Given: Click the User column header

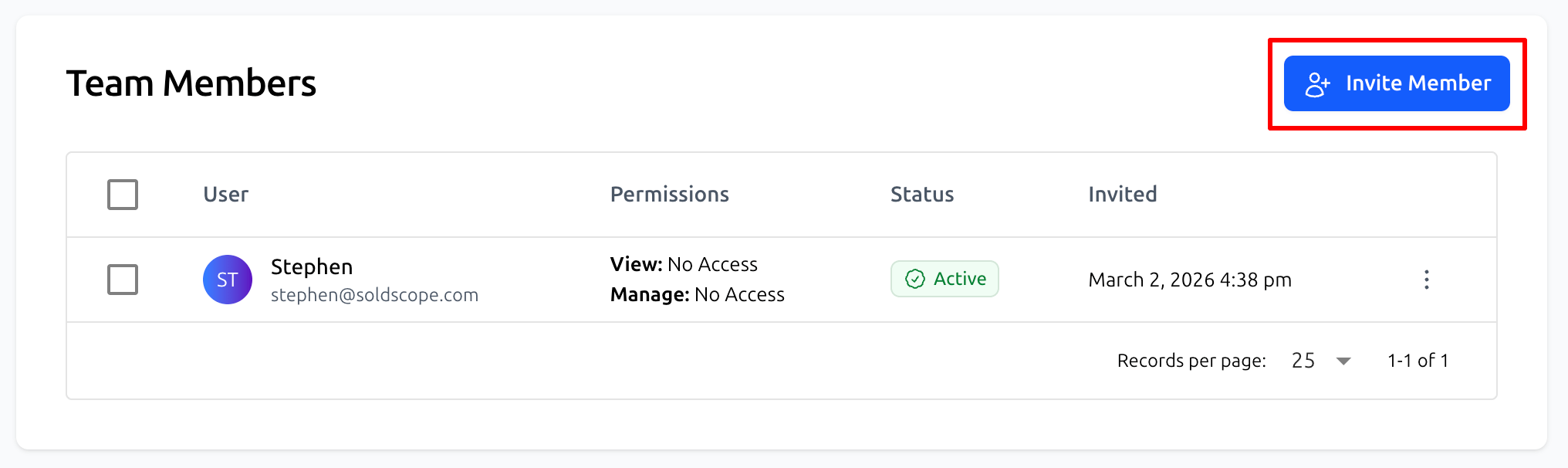Looking at the screenshot, I should (x=225, y=195).
